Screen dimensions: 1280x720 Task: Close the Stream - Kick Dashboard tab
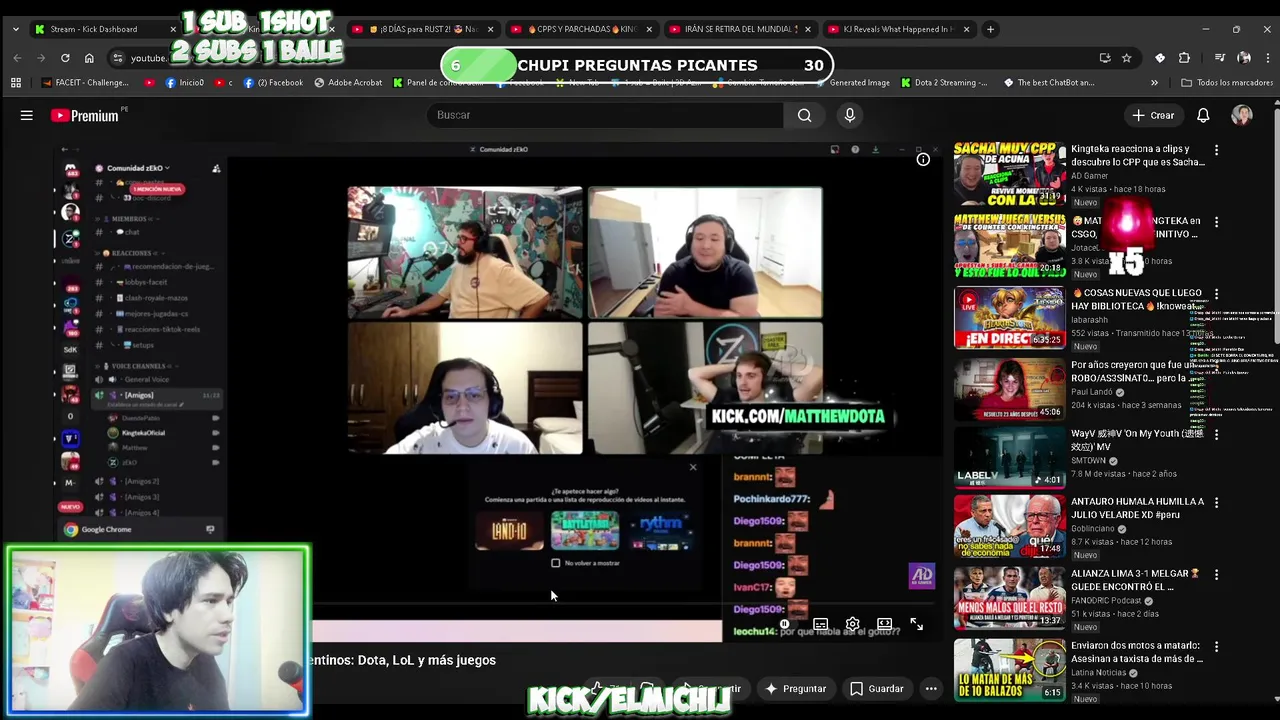click(172, 29)
